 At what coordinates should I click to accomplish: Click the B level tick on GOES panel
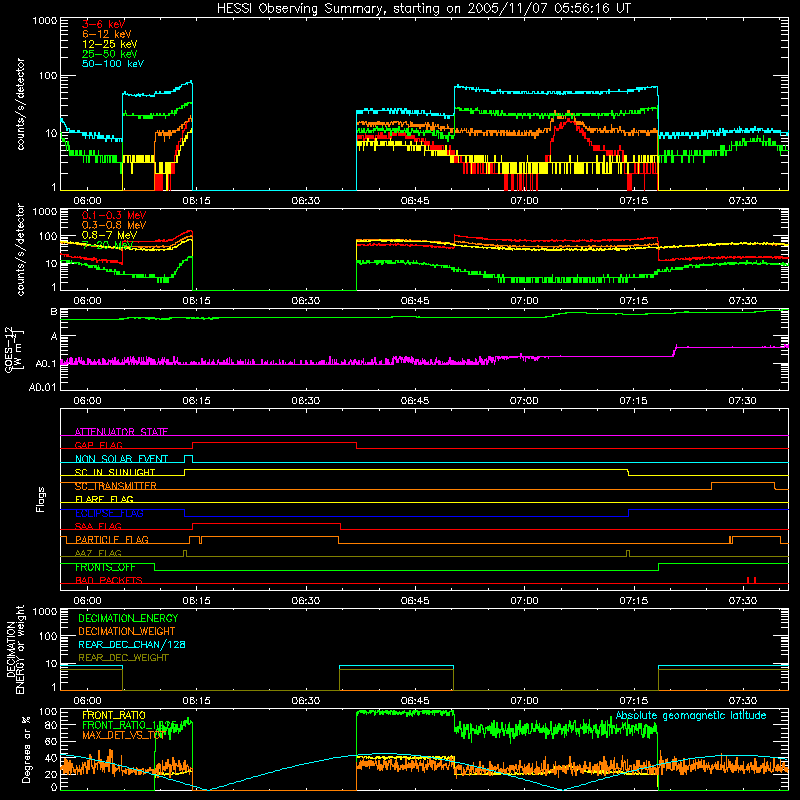pyautogui.click(x=54, y=312)
